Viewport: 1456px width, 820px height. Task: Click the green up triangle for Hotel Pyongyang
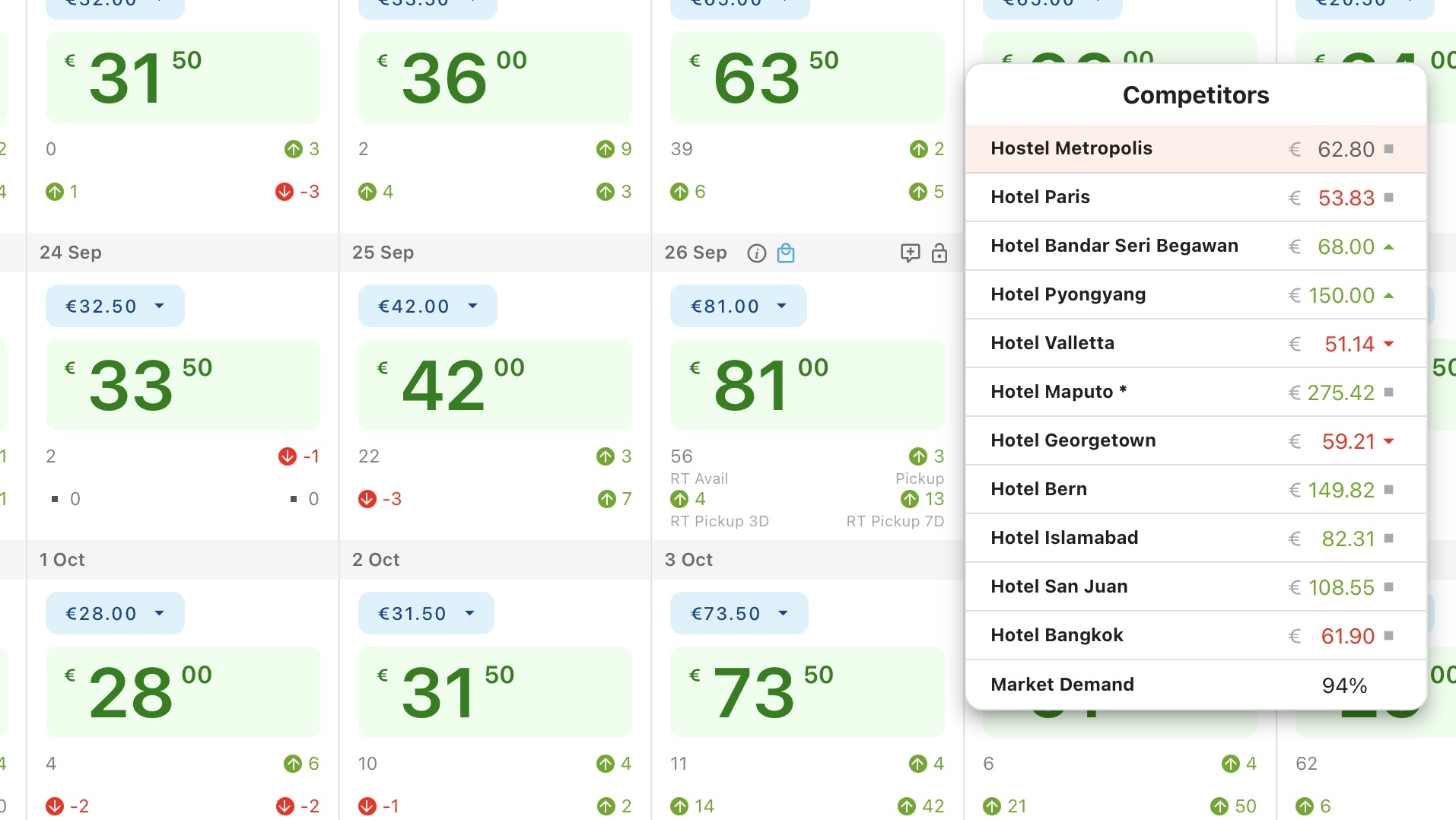(x=1389, y=295)
